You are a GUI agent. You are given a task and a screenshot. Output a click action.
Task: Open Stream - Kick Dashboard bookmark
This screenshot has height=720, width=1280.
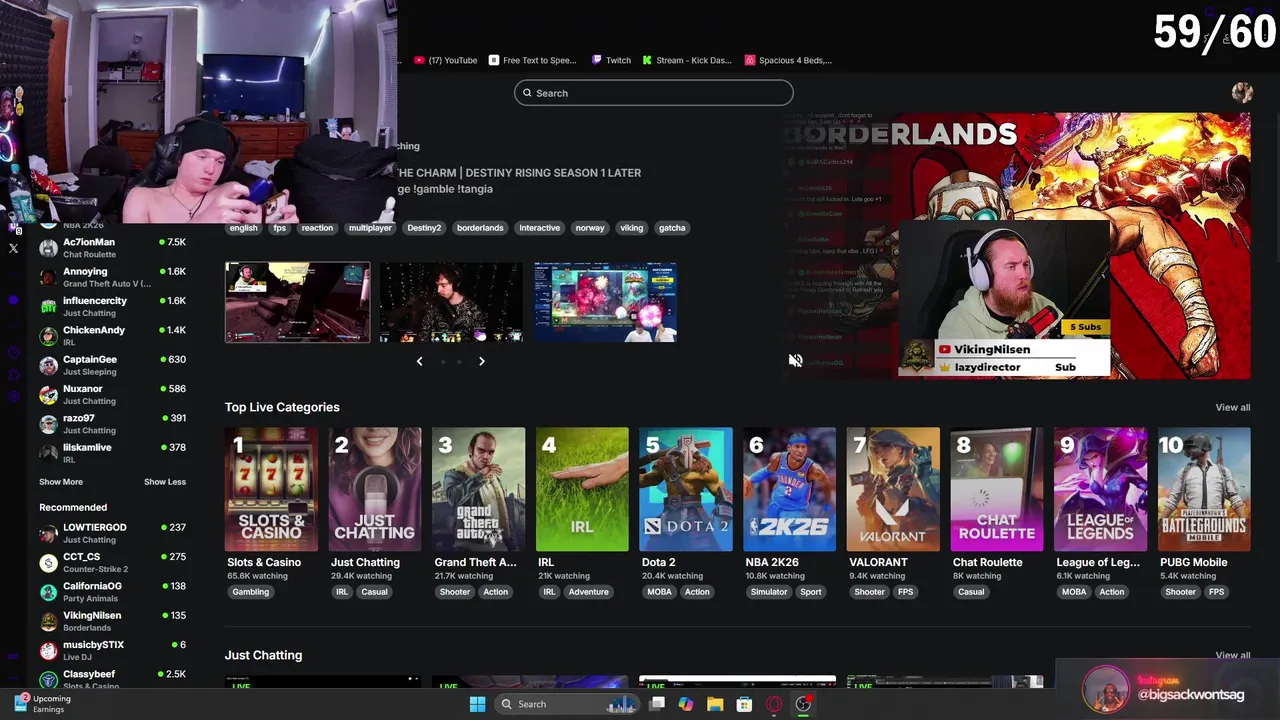(x=687, y=60)
